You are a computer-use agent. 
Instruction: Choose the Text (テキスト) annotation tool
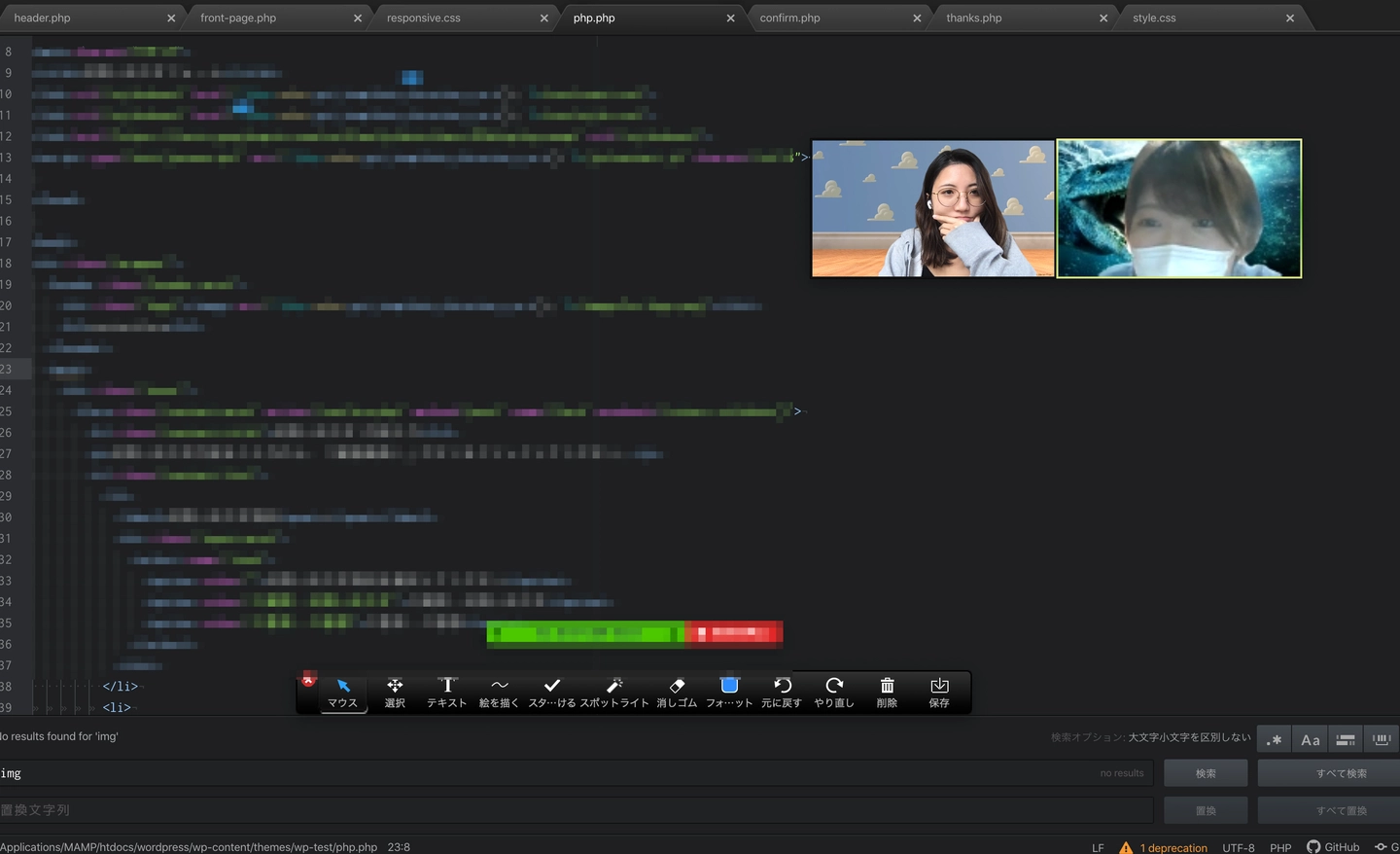[447, 692]
